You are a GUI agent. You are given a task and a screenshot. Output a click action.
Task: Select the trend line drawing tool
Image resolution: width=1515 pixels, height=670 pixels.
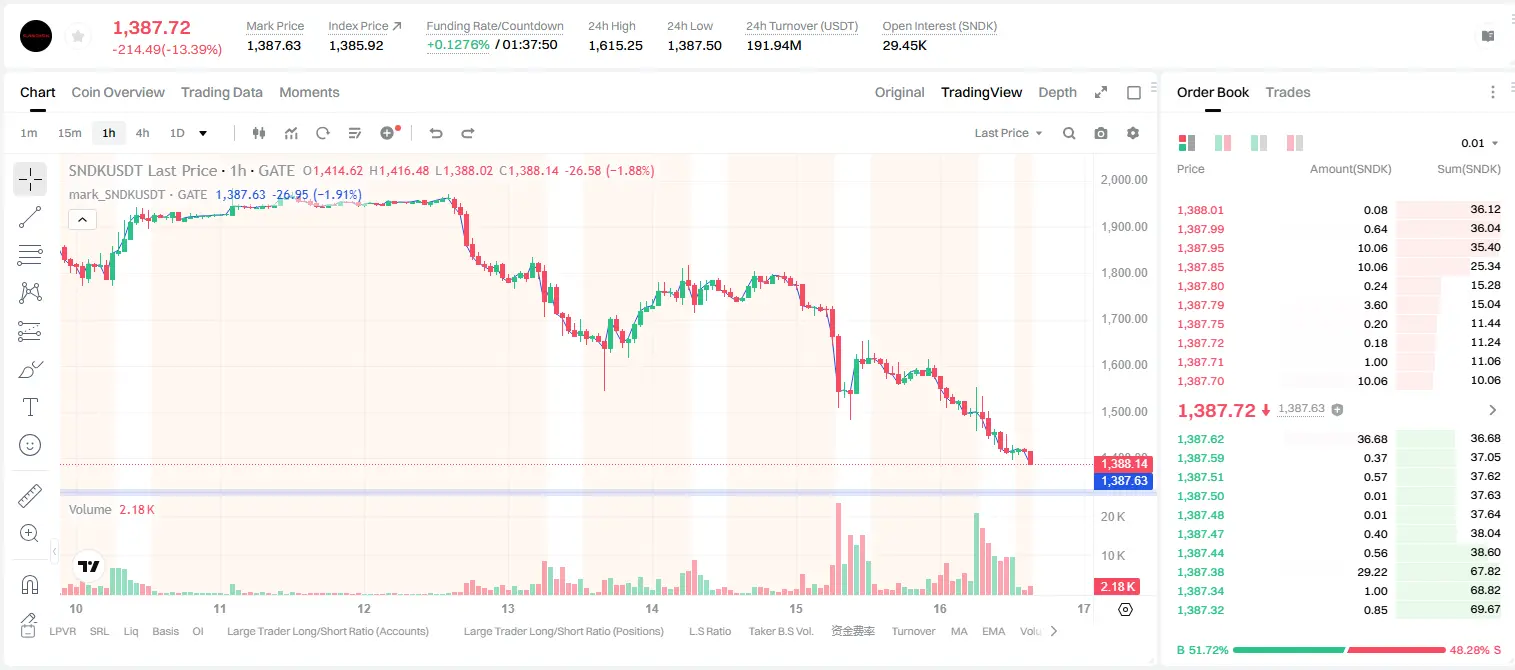point(30,217)
